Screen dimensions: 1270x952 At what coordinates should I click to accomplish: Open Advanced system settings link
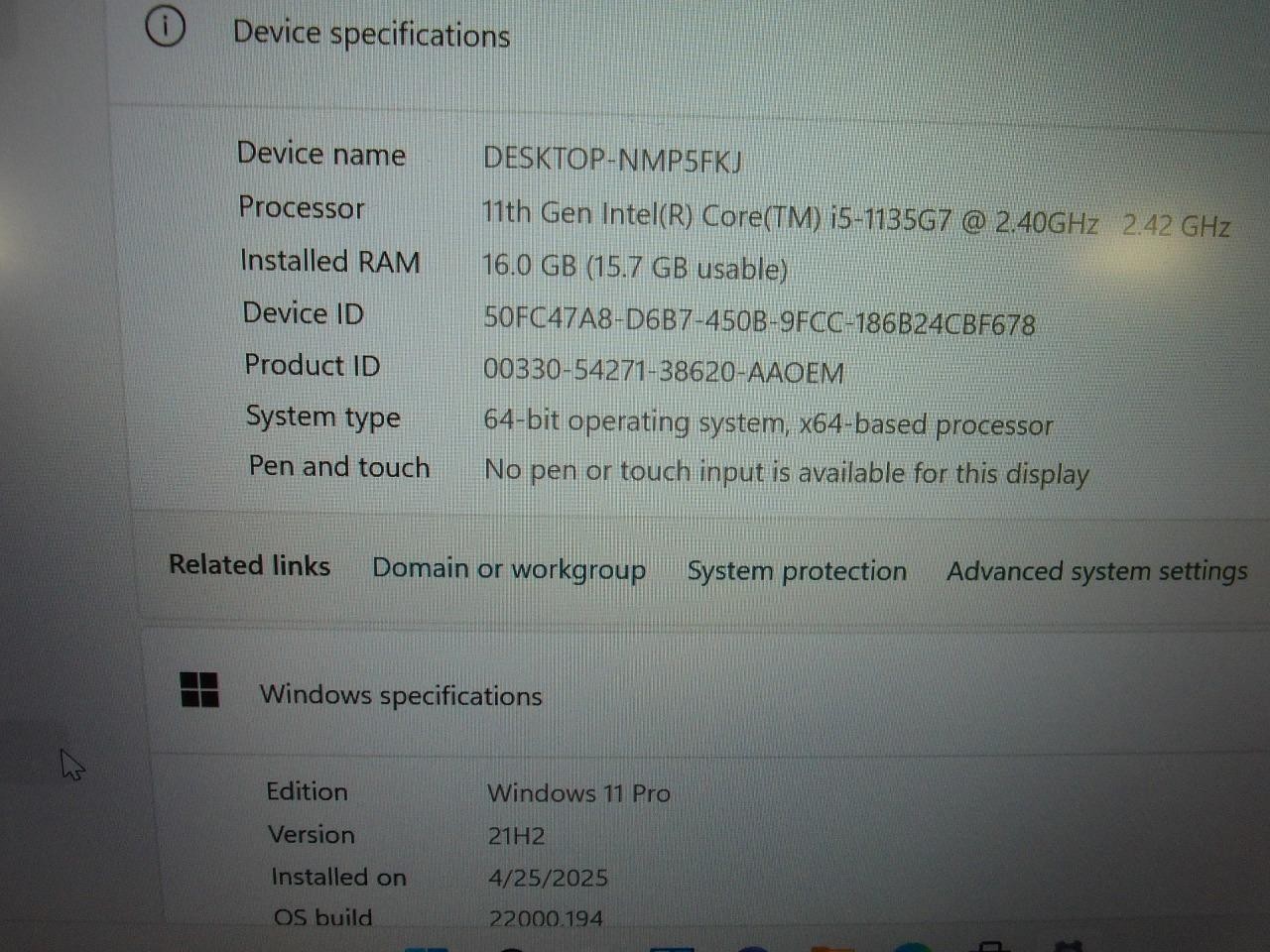point(1097,572)
